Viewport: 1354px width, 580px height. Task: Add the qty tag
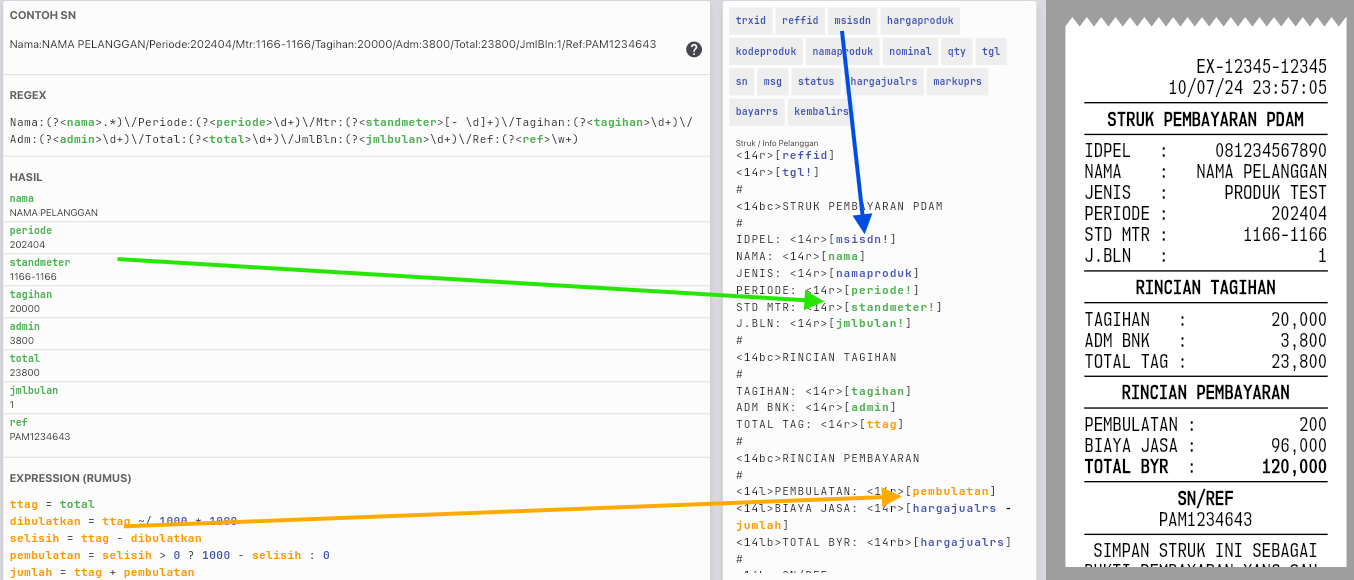point(957,51)
